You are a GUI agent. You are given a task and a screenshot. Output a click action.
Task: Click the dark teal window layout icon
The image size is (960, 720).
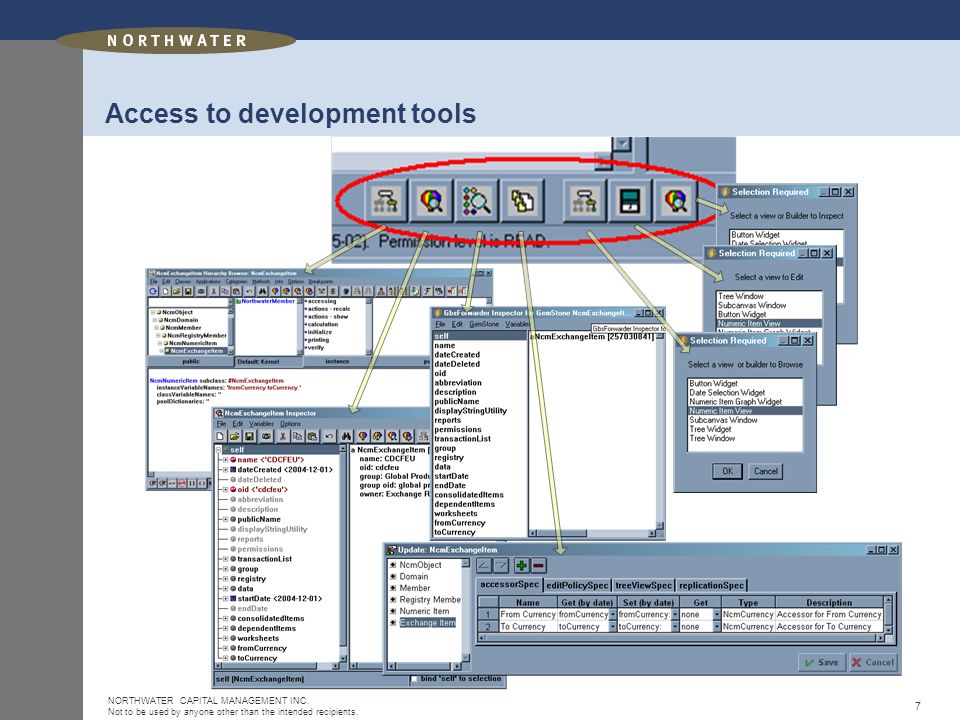630,200
